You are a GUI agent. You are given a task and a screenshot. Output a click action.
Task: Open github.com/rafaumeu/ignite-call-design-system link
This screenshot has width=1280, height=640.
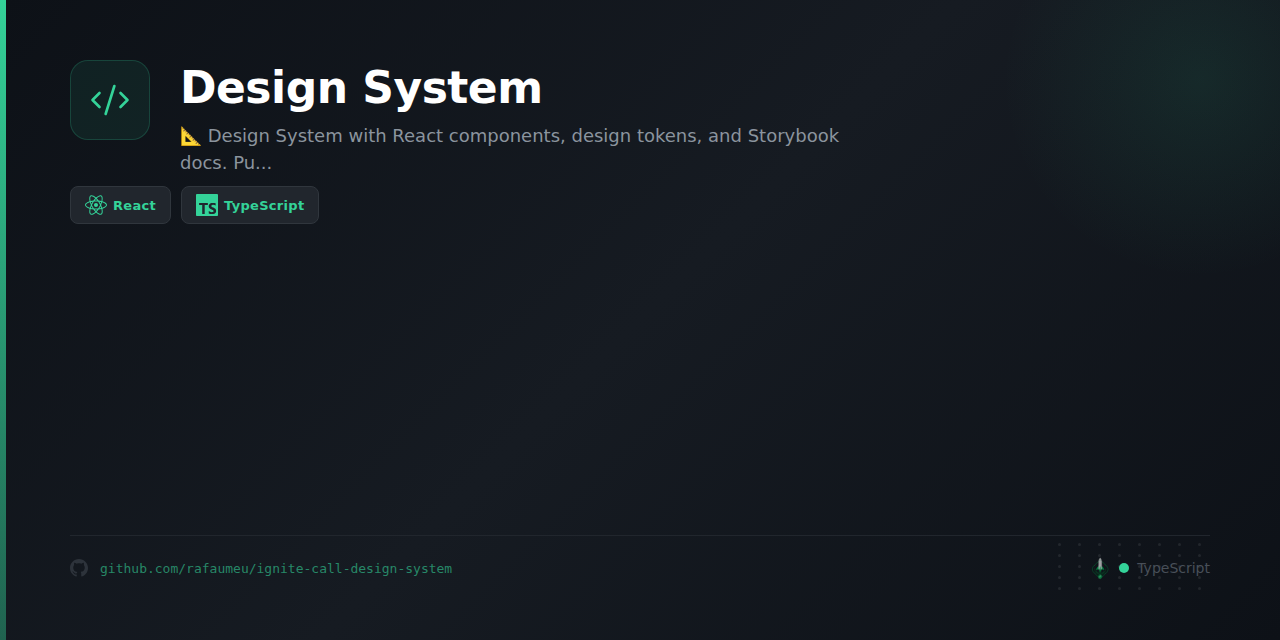tap(276, 569)
